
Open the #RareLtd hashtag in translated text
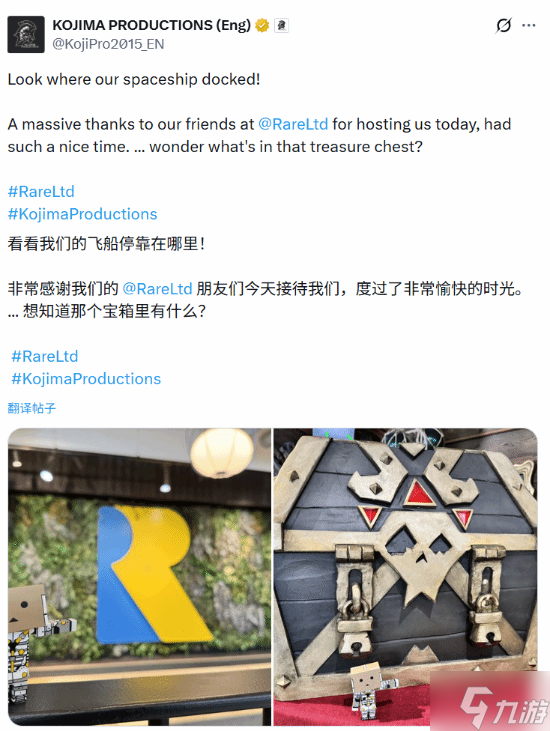coord(45,357)
